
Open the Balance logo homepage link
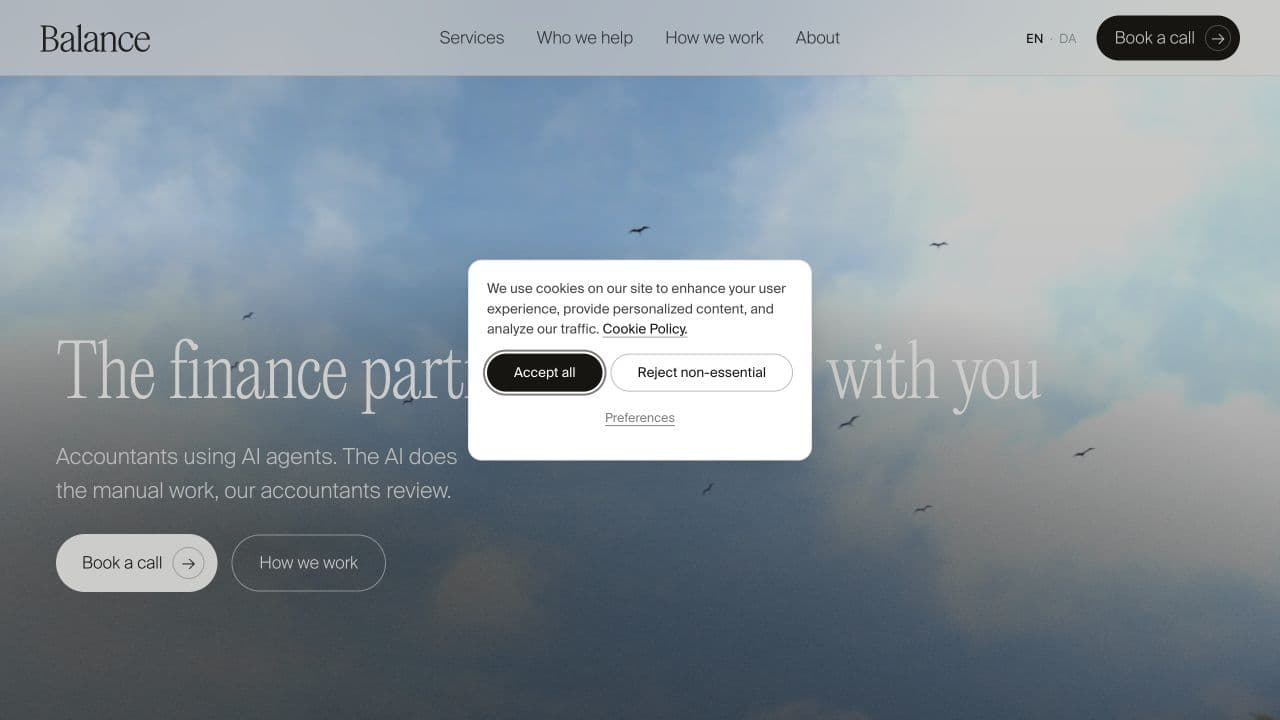coord(95,38)
